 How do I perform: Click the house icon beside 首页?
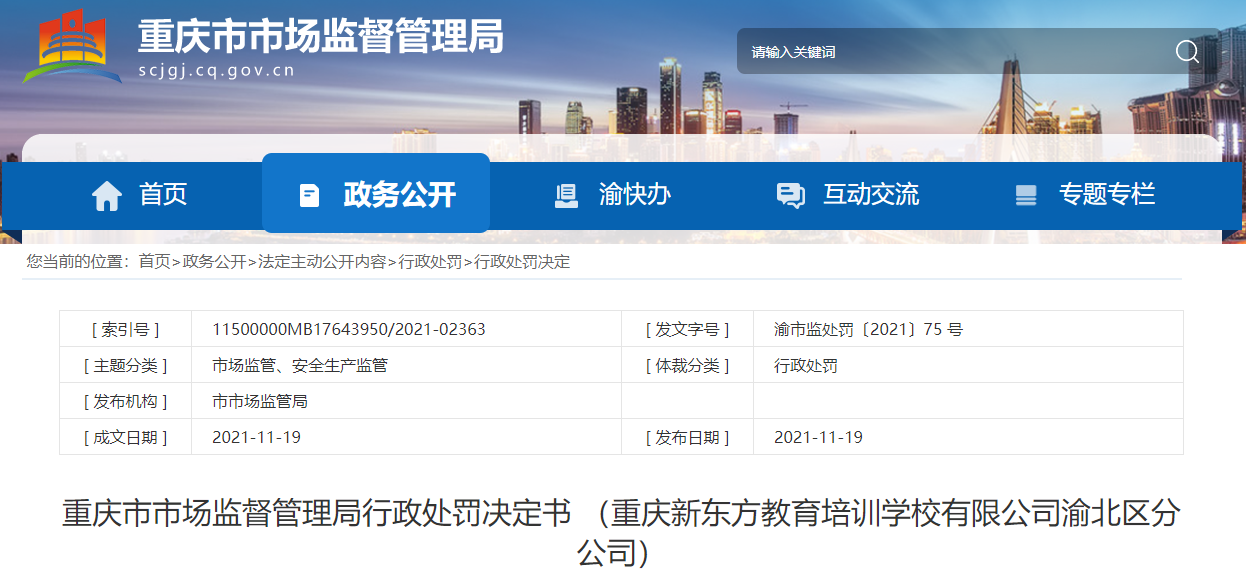[107, 195]
